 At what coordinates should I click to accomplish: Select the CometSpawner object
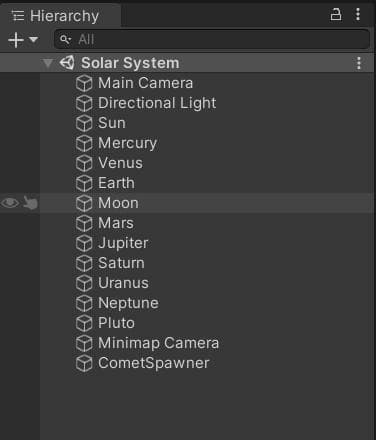pos(154,363)
